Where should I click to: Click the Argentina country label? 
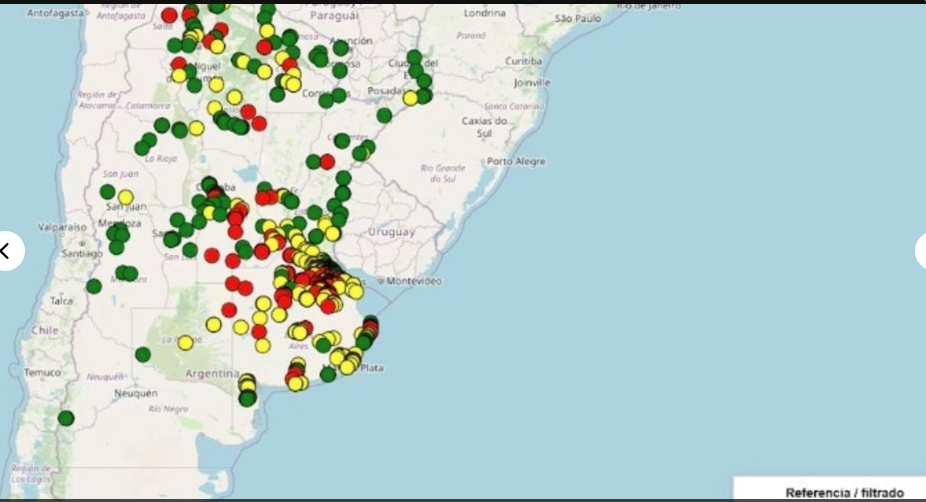[x=211, y=374]
